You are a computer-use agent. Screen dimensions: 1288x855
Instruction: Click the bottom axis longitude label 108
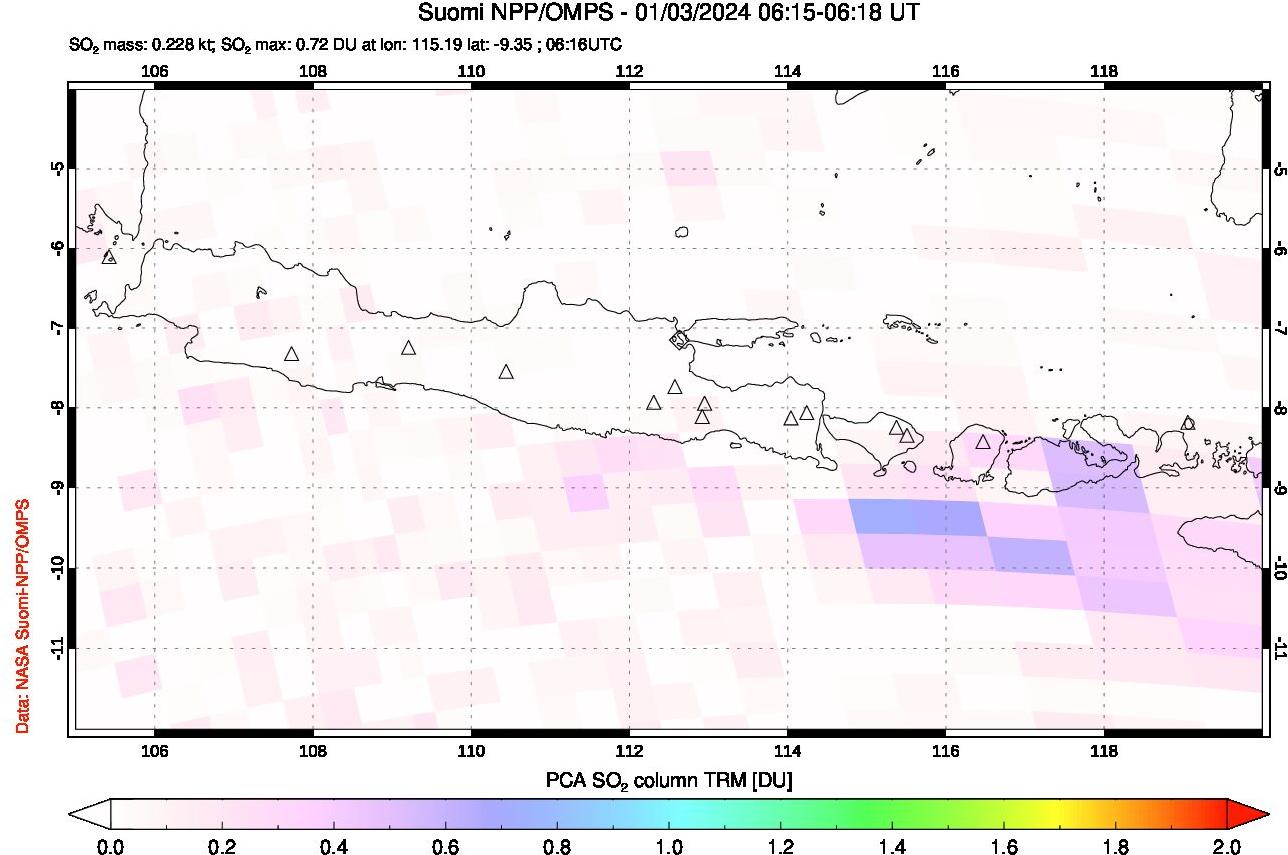point(313,750)
